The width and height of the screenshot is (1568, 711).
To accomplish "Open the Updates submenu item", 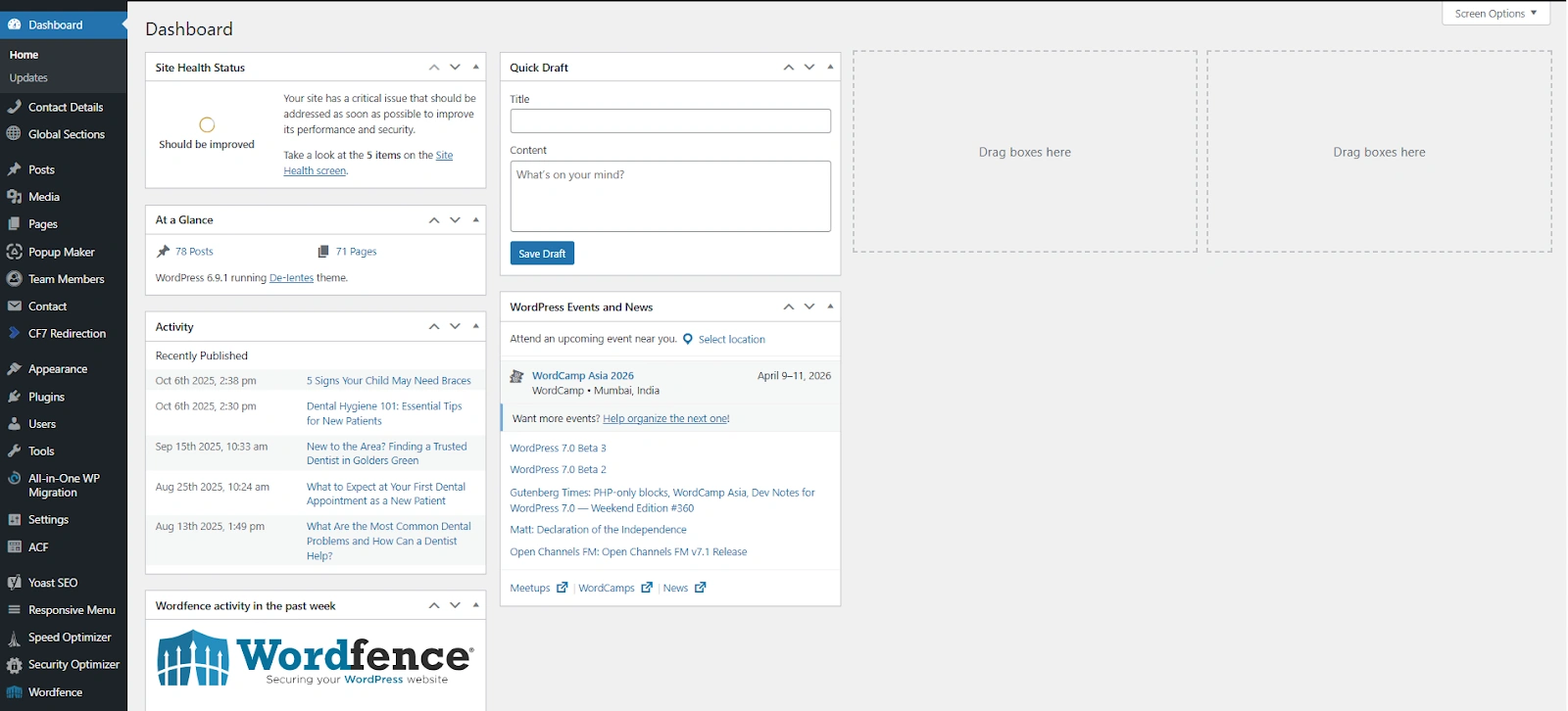I will tap(28, 77).
